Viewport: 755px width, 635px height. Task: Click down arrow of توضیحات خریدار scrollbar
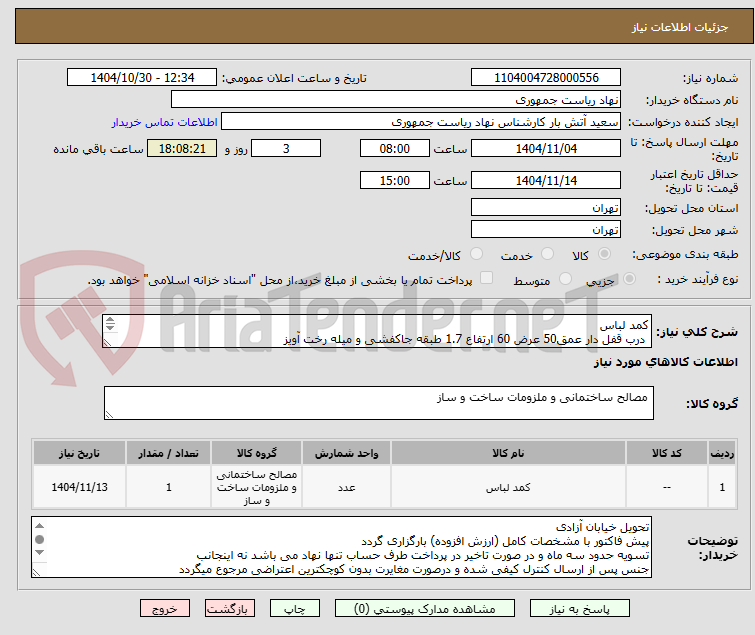point(39,552)
